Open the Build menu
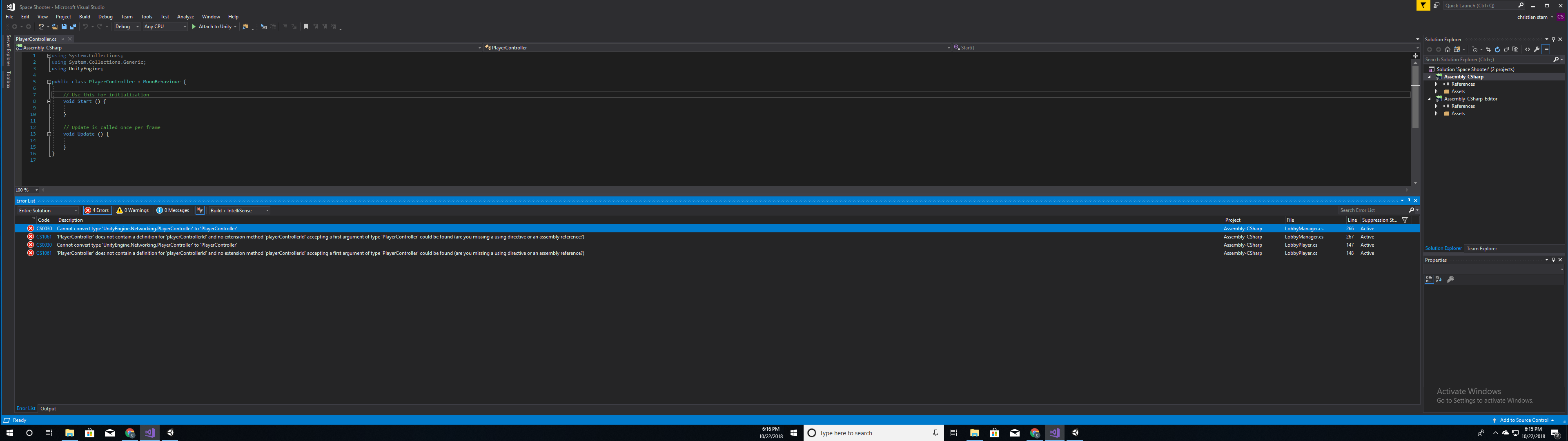The image size is (1568, 441). click(x=85, y=16)
